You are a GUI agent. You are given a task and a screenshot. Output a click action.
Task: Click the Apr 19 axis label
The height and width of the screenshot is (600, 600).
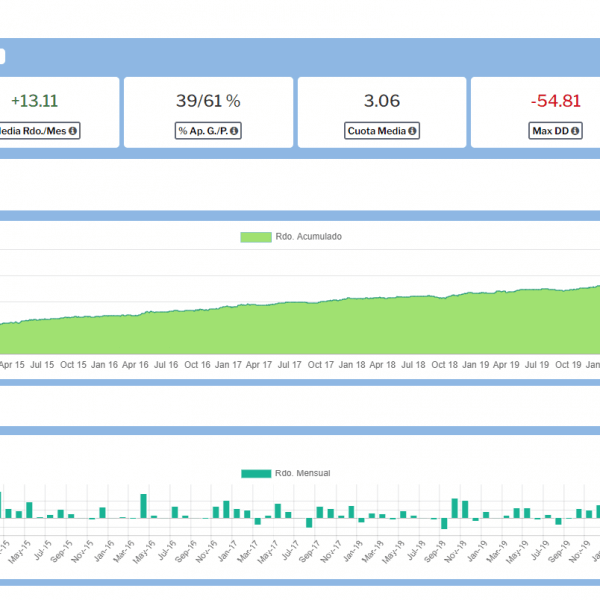(x=506, y=365)
